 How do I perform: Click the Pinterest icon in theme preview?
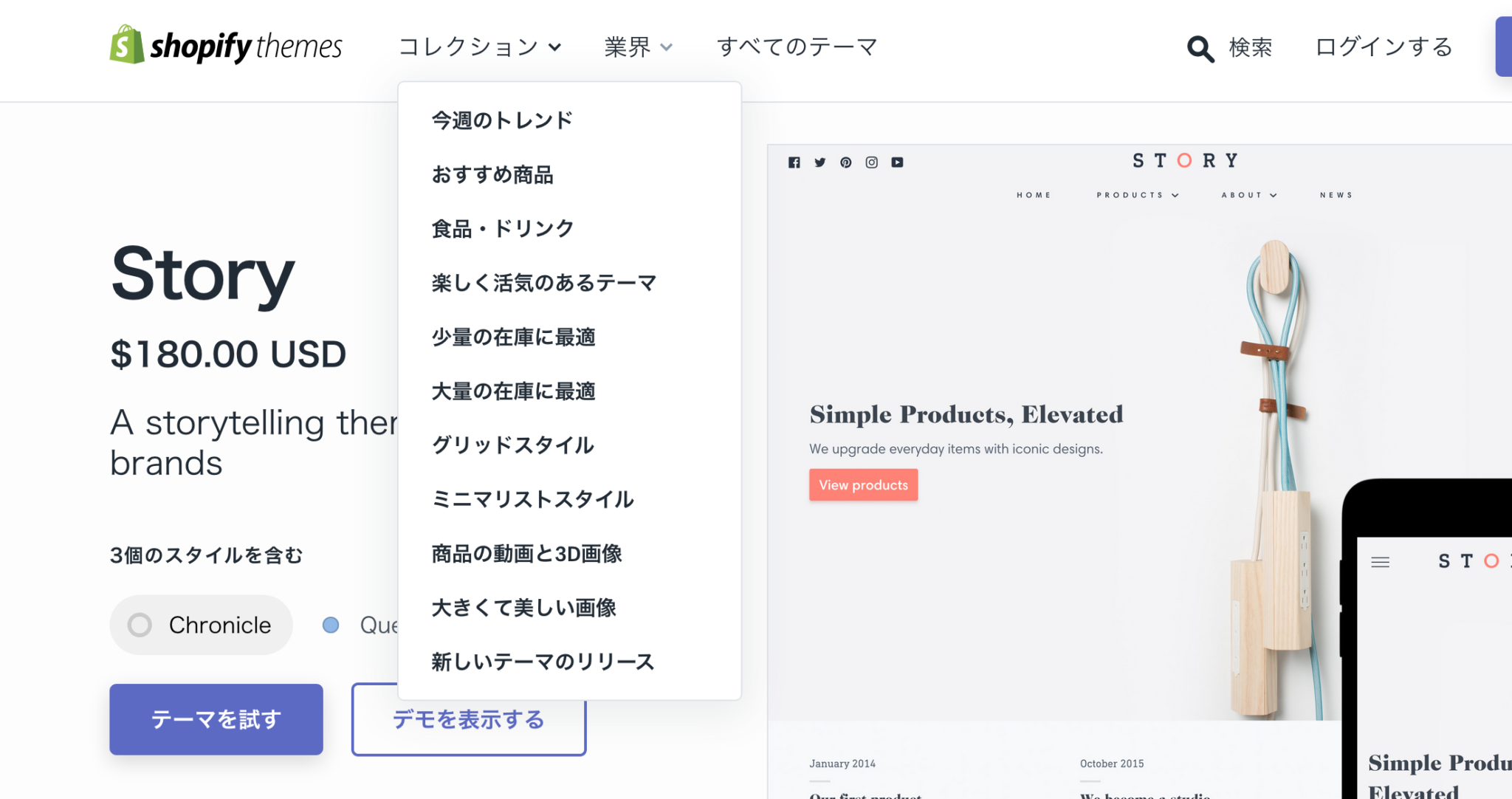845,162
